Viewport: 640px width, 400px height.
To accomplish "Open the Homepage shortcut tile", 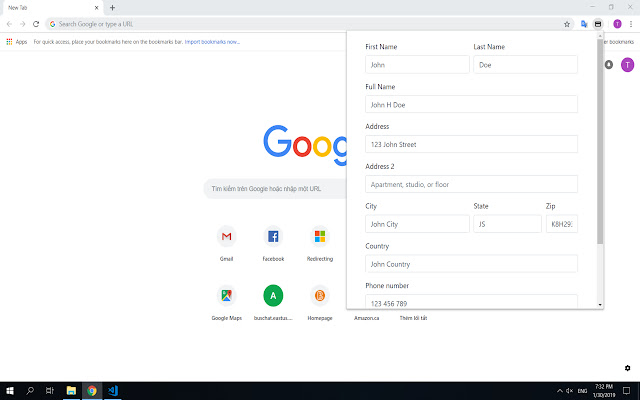I will [x=320, y=303].
